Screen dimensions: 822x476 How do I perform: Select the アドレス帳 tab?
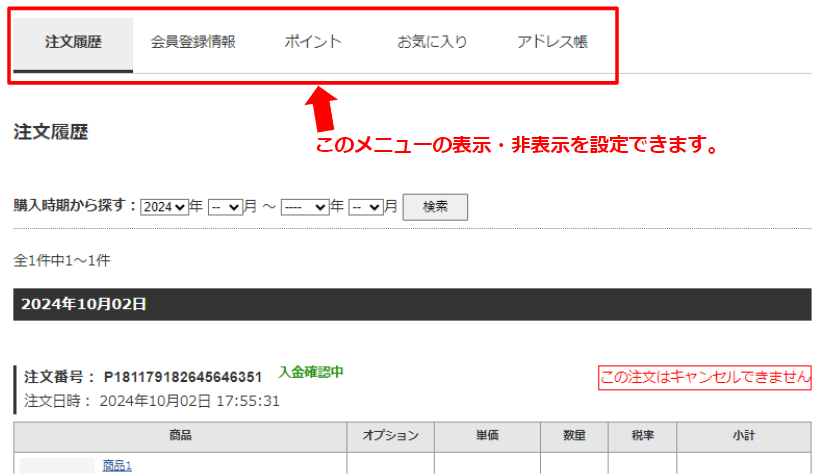click(x=552, y=42)
